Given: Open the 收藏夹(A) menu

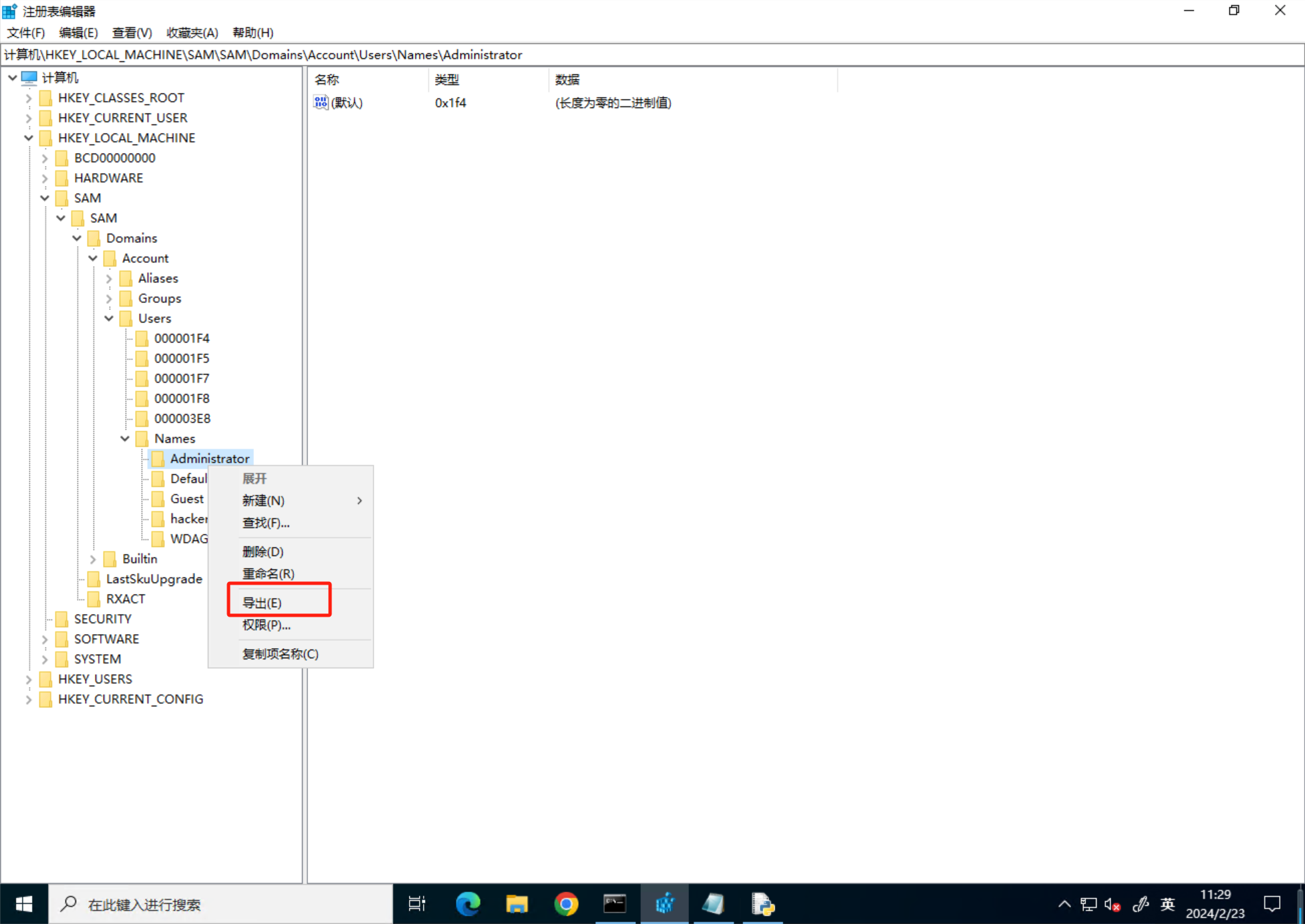Looking at the screenshot, I should point(192,33).
